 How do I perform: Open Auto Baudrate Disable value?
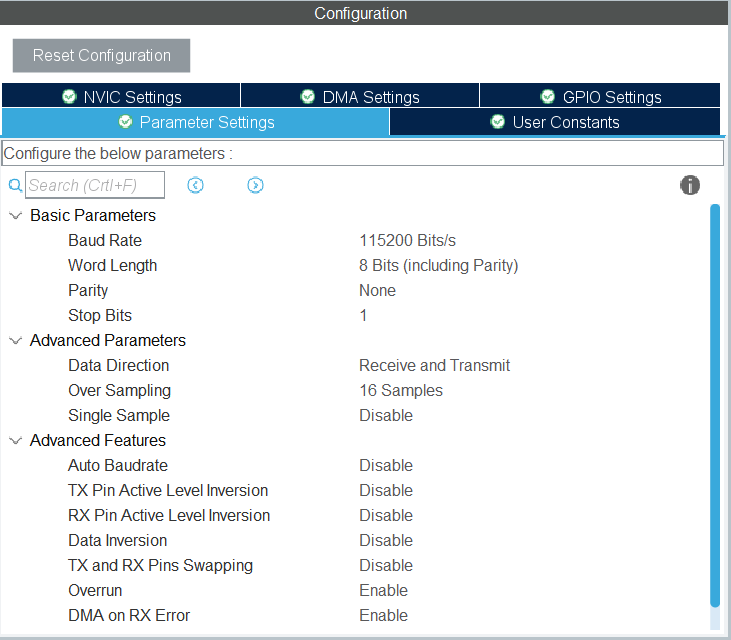[x=386, y=465]
